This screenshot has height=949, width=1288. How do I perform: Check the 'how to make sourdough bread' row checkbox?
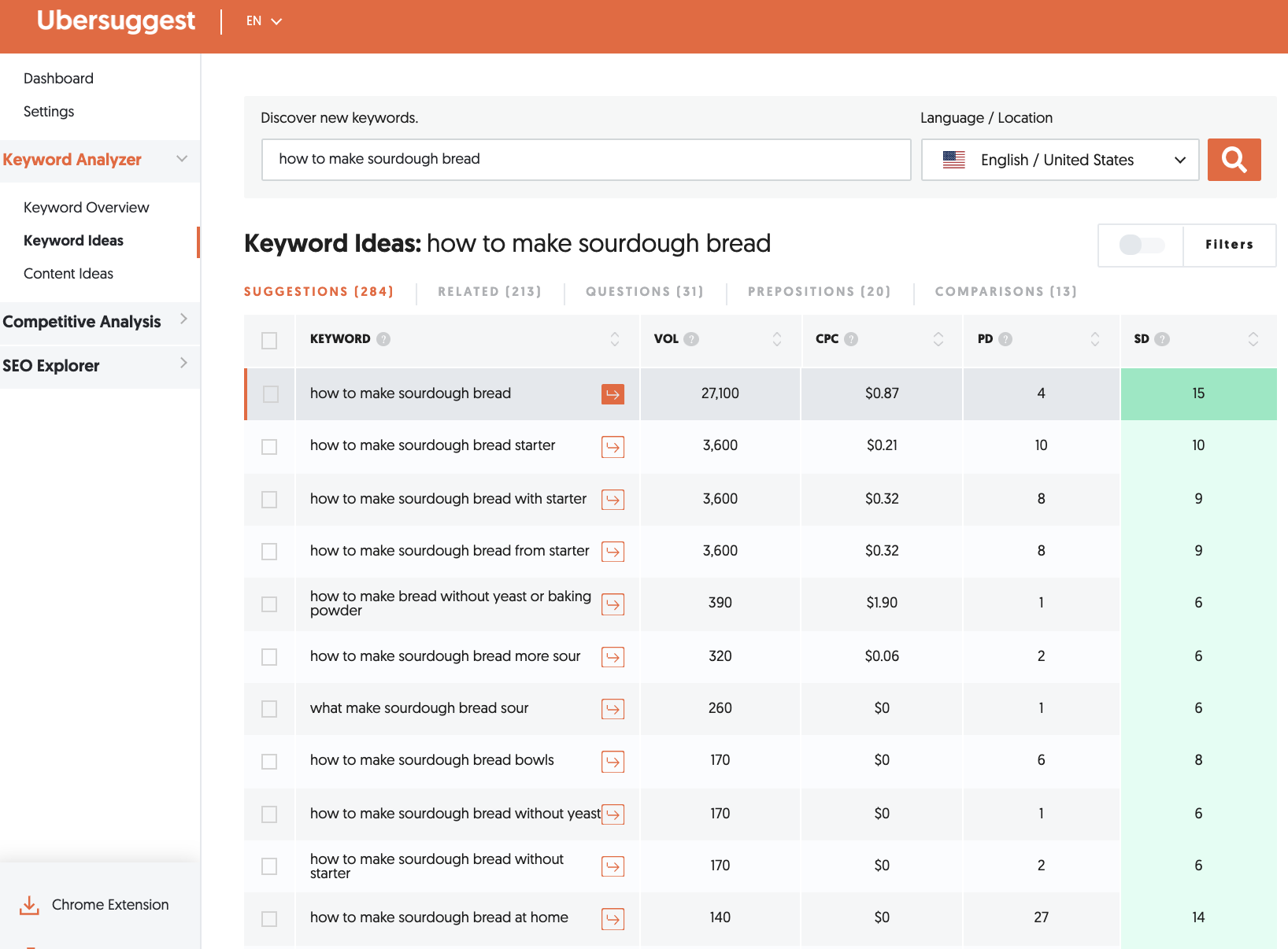(271, 394)
